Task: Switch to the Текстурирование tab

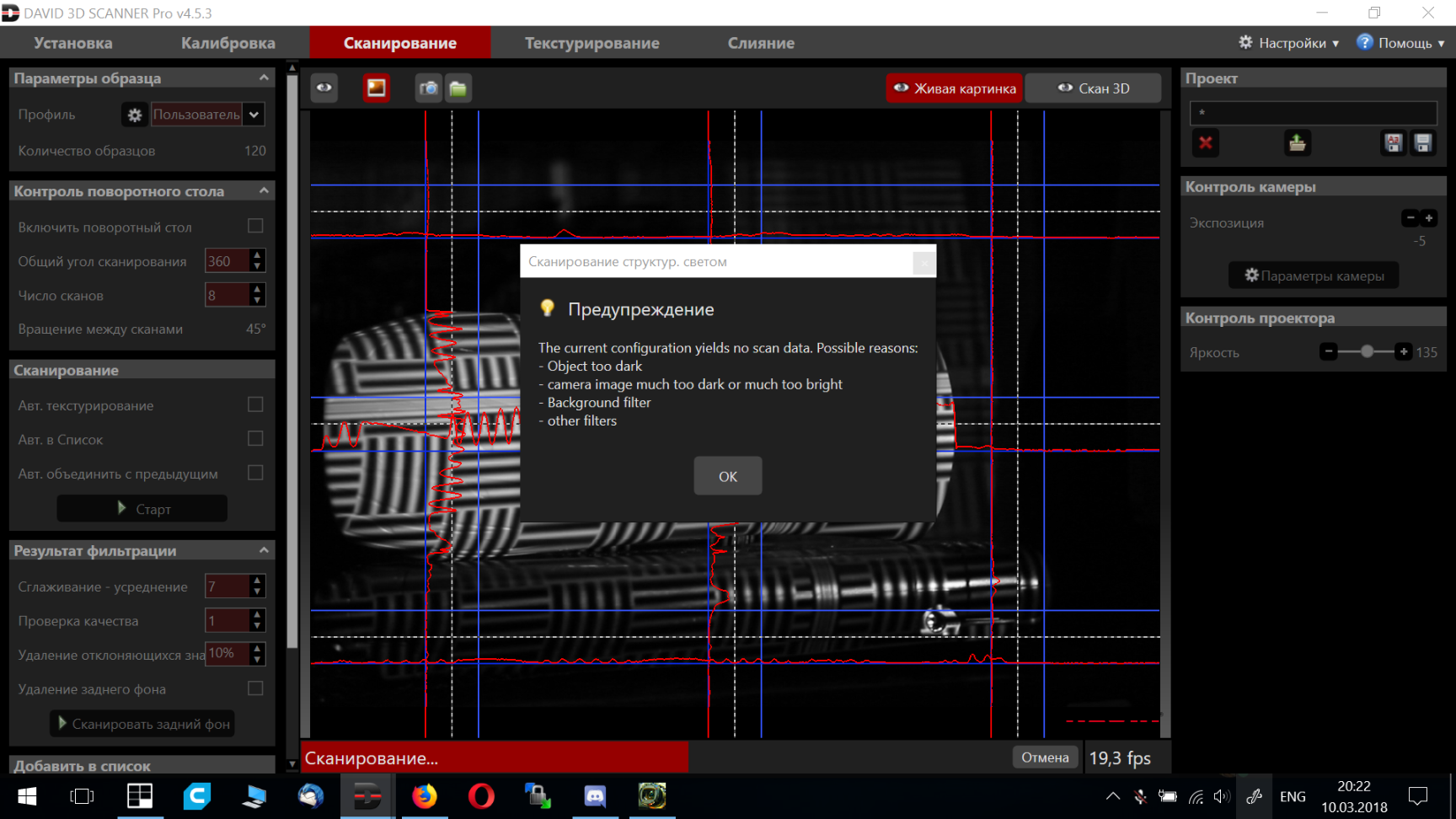Action: pyautogui.click(x=591, y=43)
